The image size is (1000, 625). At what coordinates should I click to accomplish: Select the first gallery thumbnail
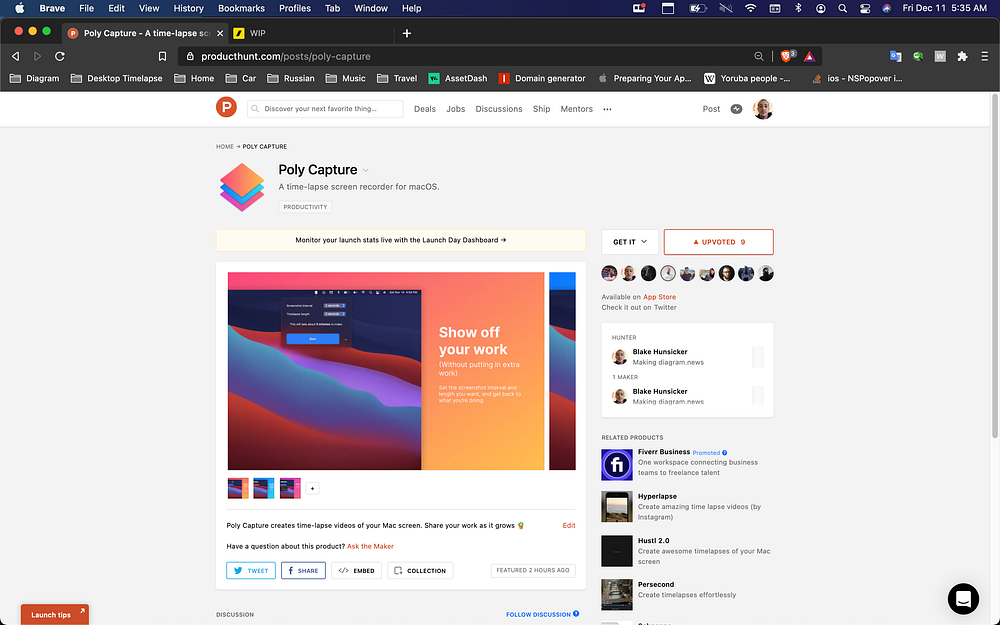pyautogui.click(x=238, y=489)
